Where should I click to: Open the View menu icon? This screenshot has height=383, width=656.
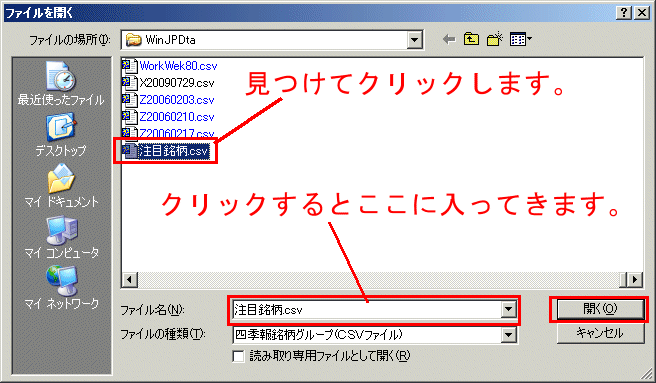coord(520,40)
